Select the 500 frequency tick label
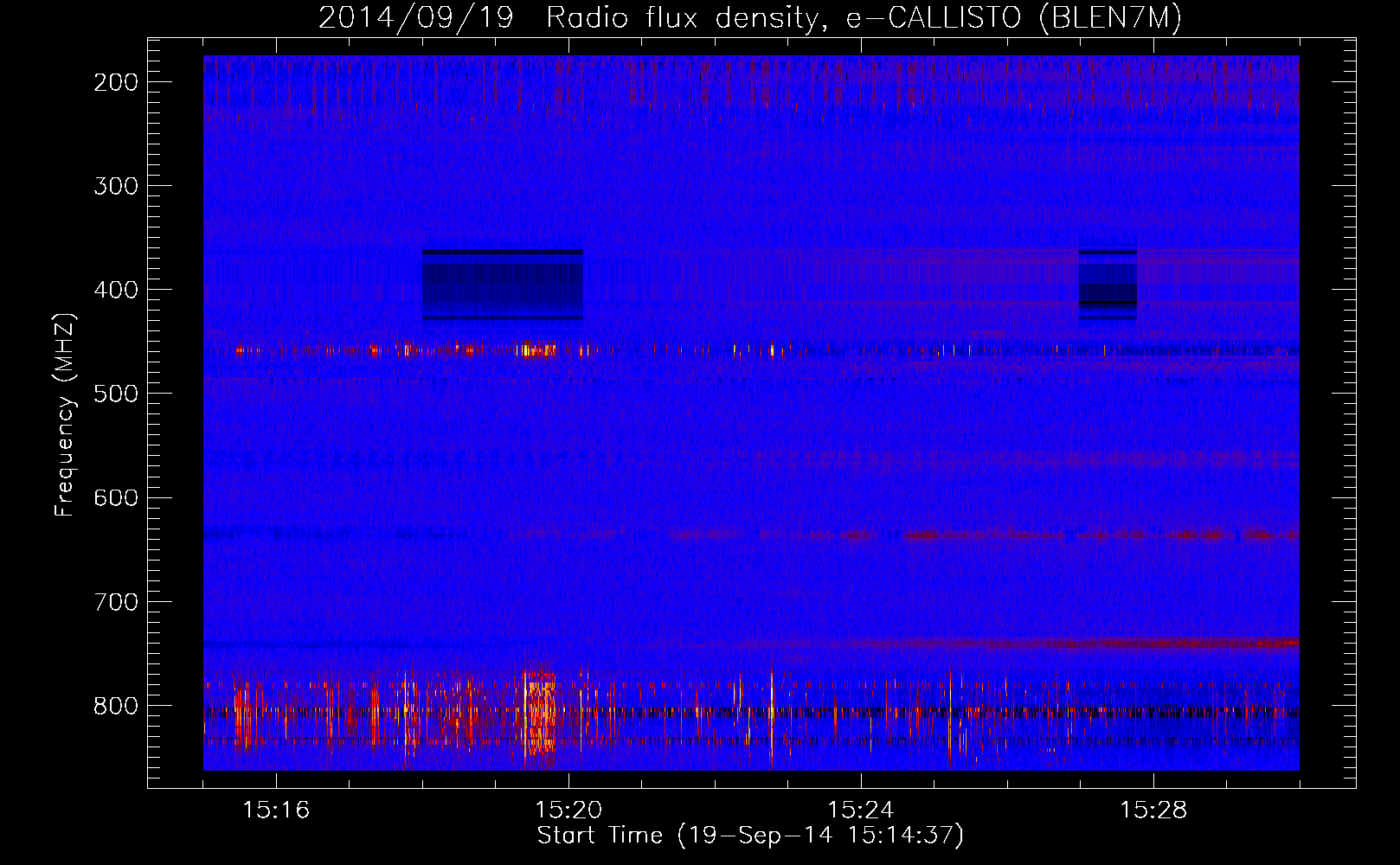This screenshot has height=865, width=1400. click(x=115, y=394)
